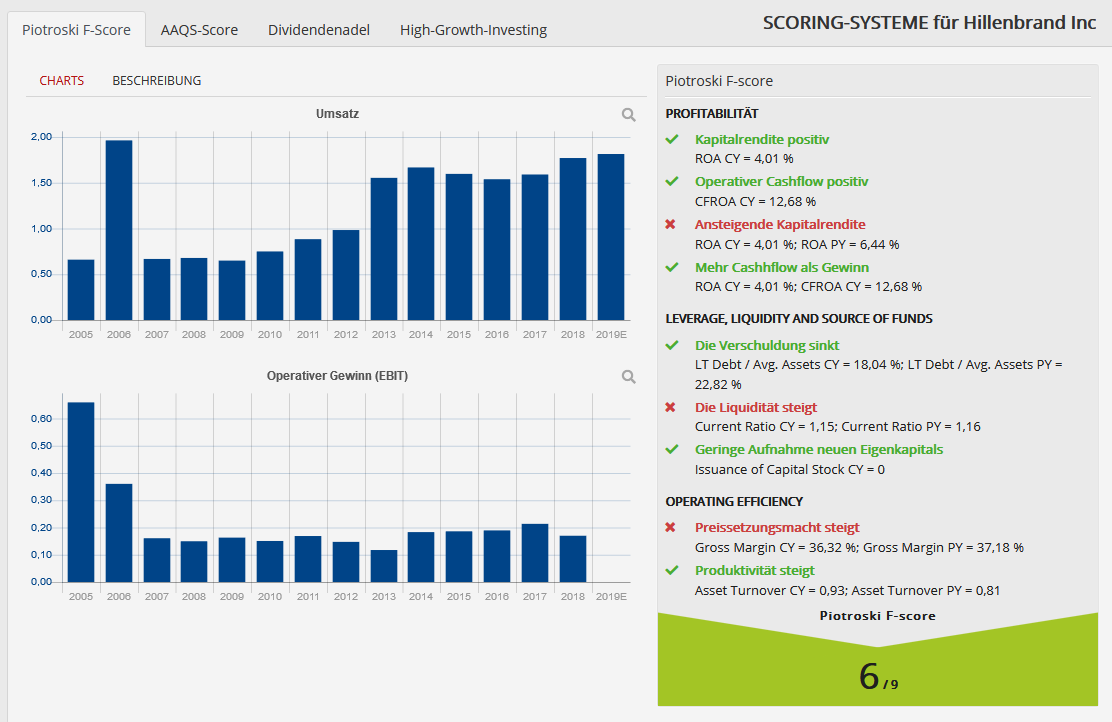Click the Umsatz chart title
This screenshot has width=1112, height=722.
338,113
